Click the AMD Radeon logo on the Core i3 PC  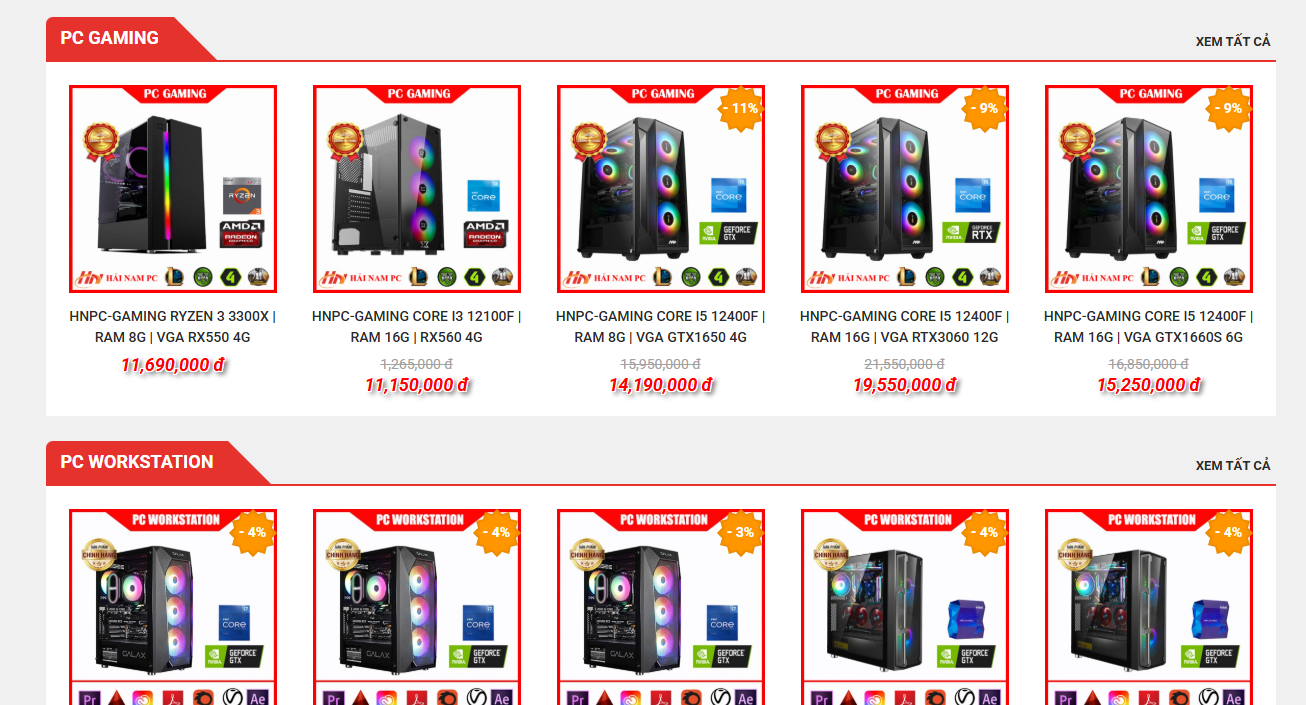[x=485, y=234]
